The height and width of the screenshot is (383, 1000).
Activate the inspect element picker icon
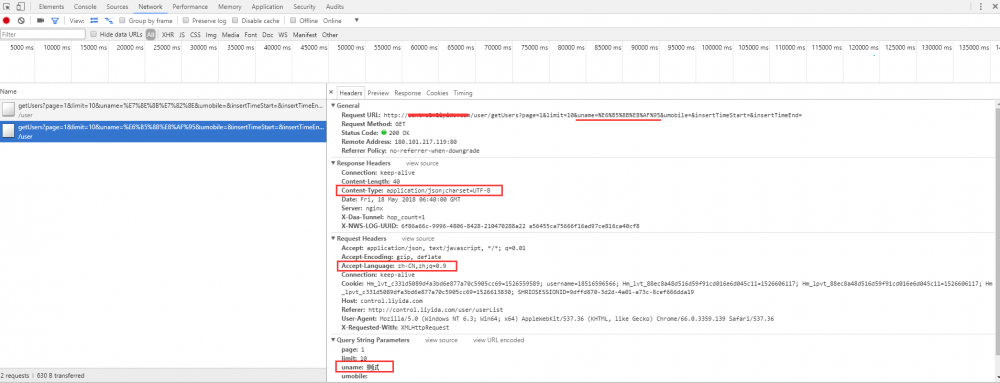pyautogui.click(x=7, y=6)
